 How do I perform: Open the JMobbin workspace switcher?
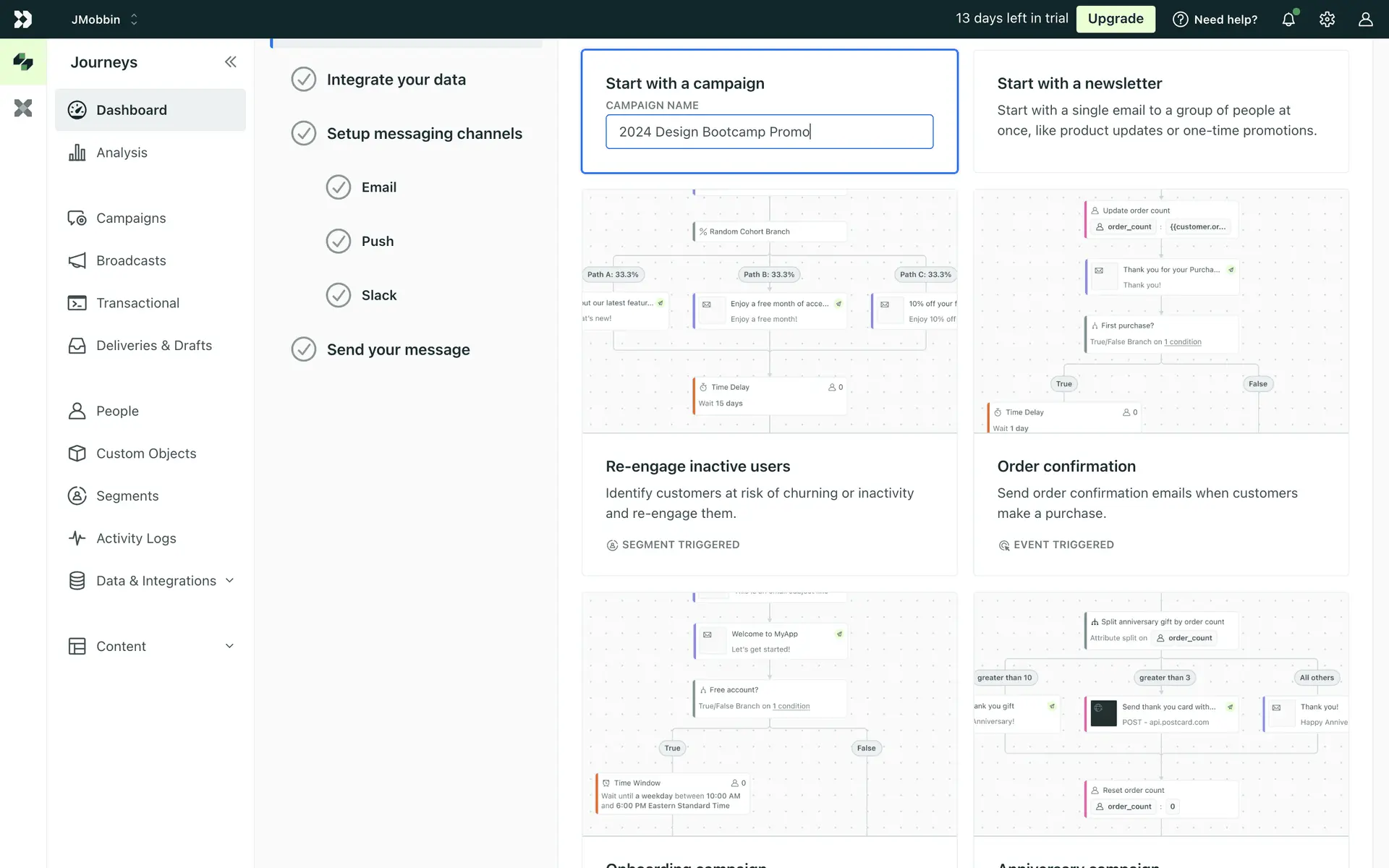[104, 20]
